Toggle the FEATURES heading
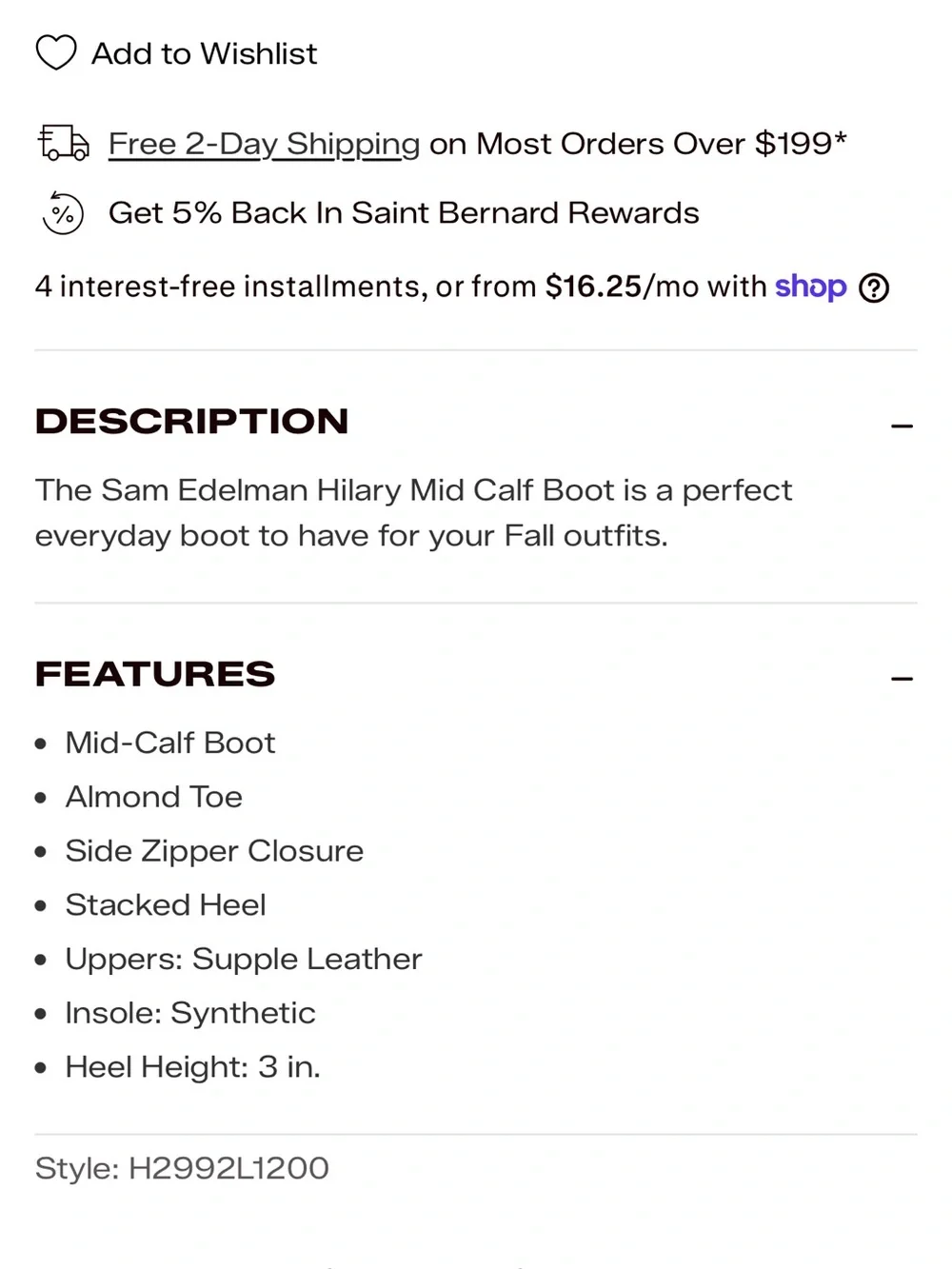 [155, 674]
